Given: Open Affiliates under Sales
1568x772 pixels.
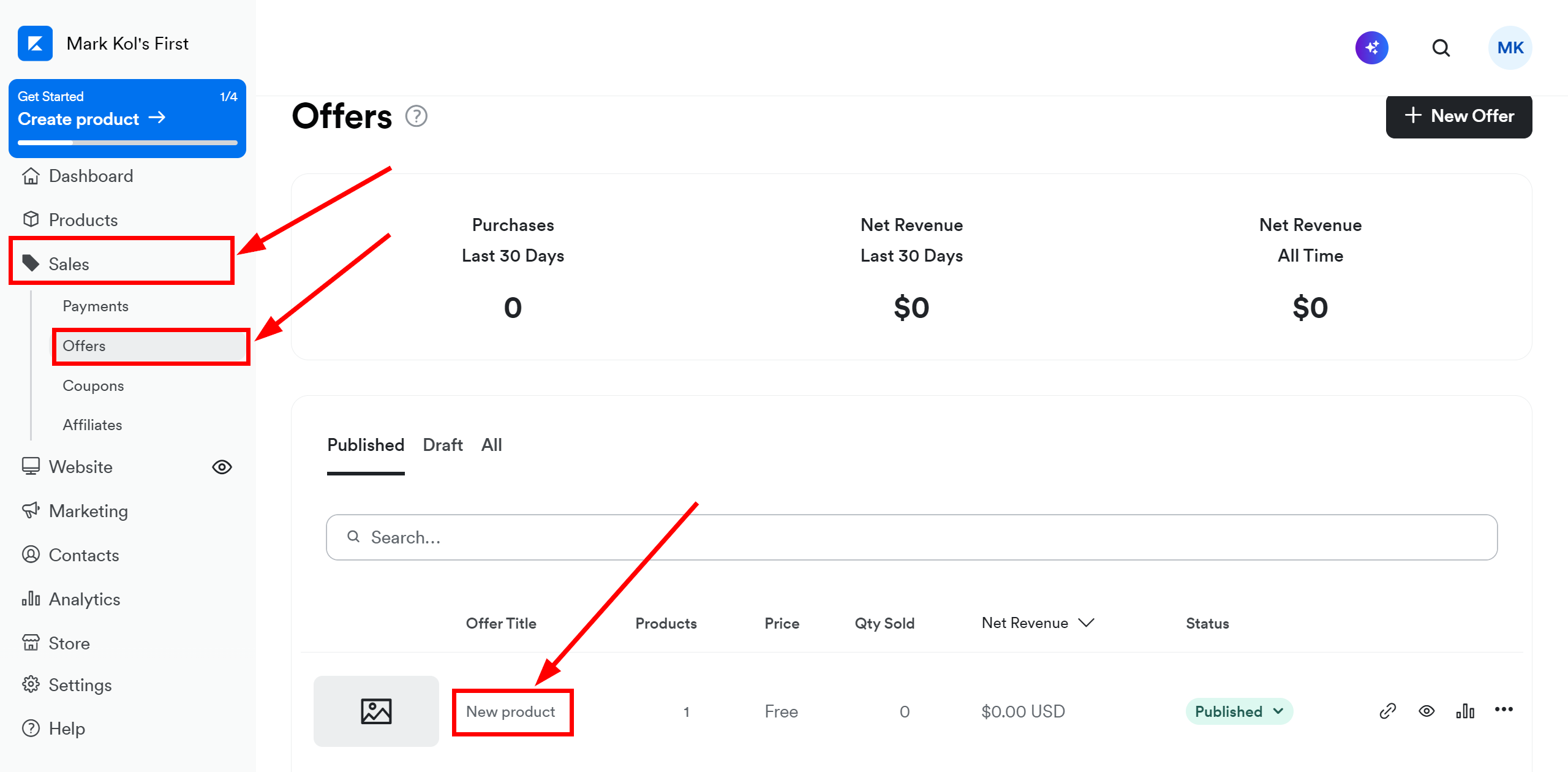Looking at the screenshot, I should click(92, 425).
